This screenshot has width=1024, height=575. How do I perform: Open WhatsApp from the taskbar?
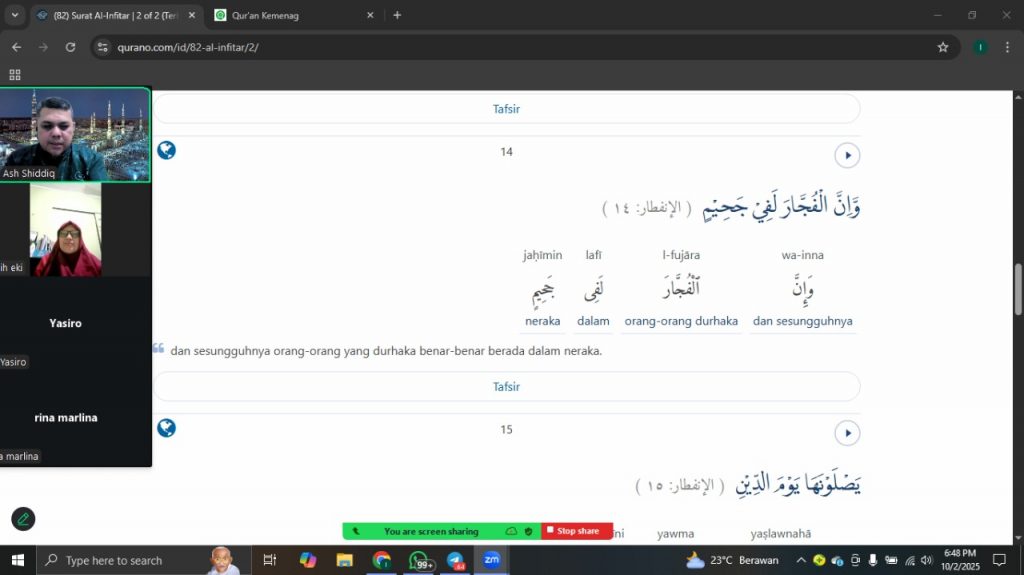click(418, 560)
